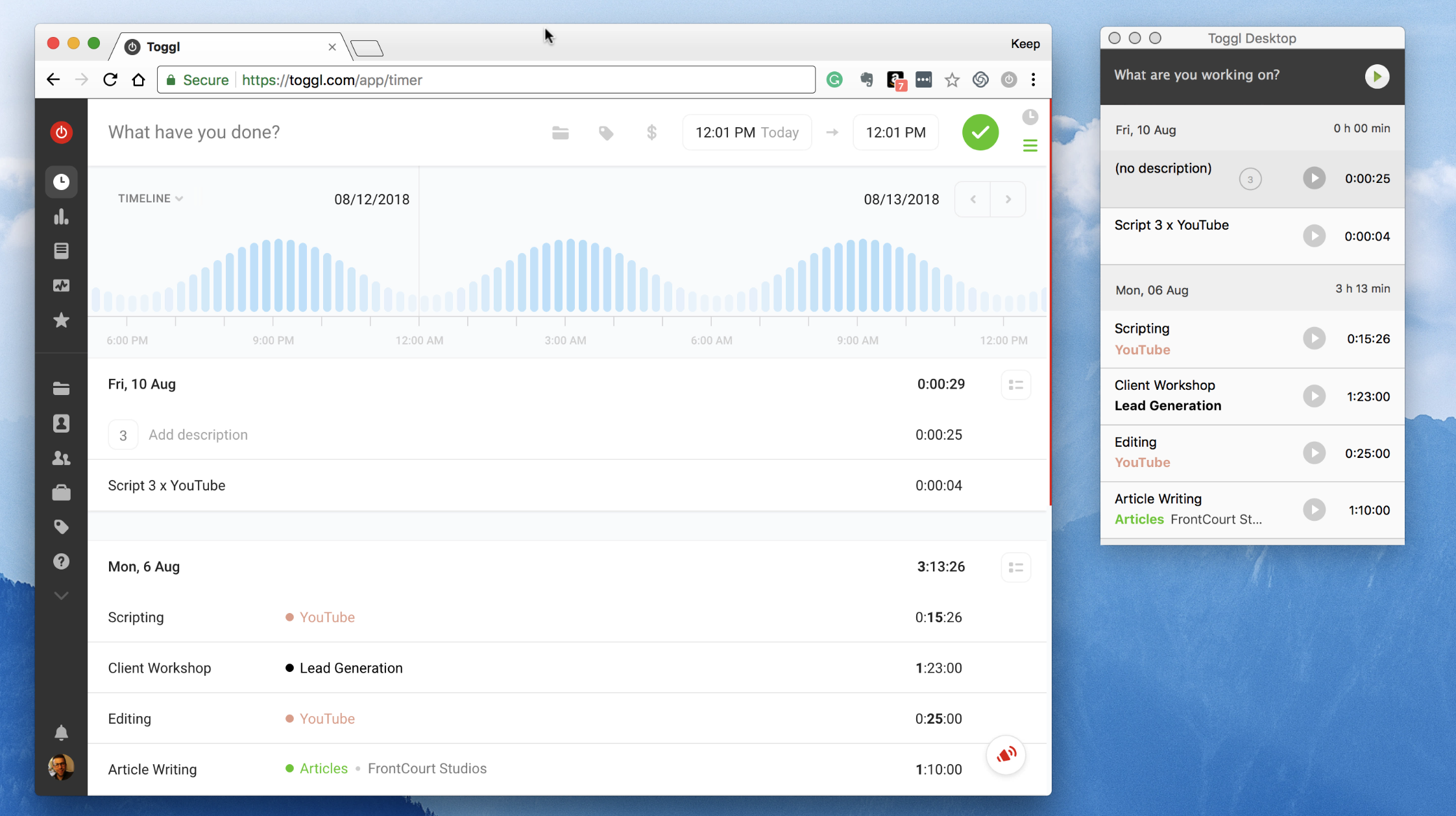Click Chrome back arrow
Image resolution: width=1456 pixels, height=816 pixels.
[x=53, y=80]
